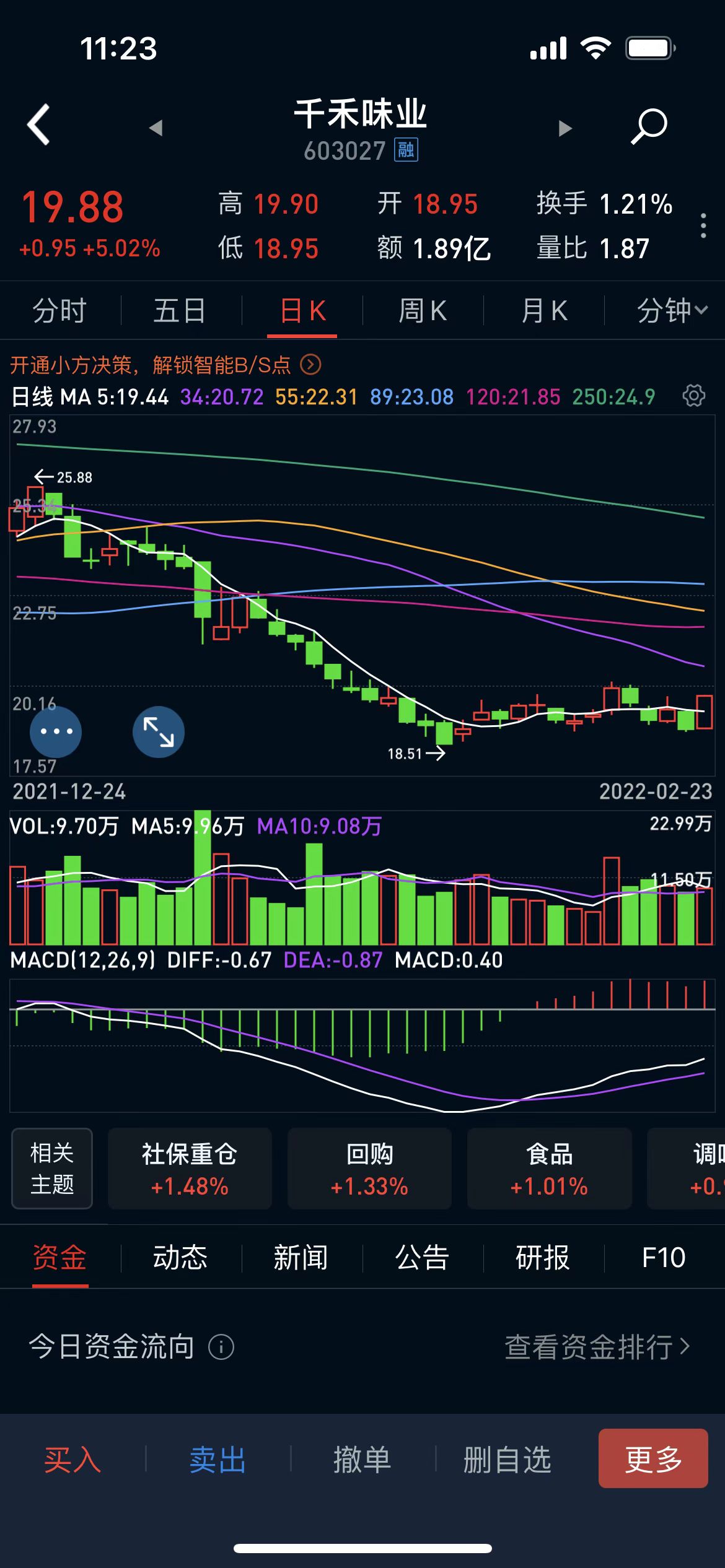The width and height of the screenshot is (725, 1568).
Task: Tap the 量比 1.87 value
Action: 593,248
